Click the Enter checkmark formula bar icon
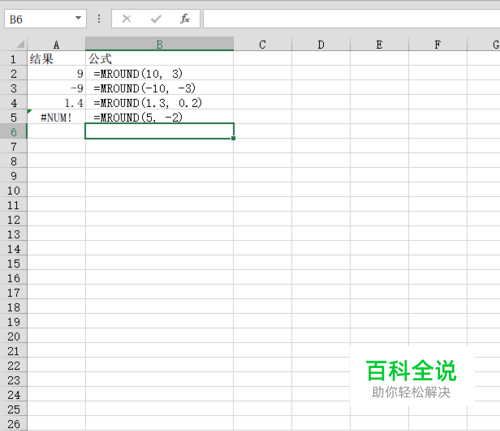This screenshot has height=431, width=500. (156, 19)
